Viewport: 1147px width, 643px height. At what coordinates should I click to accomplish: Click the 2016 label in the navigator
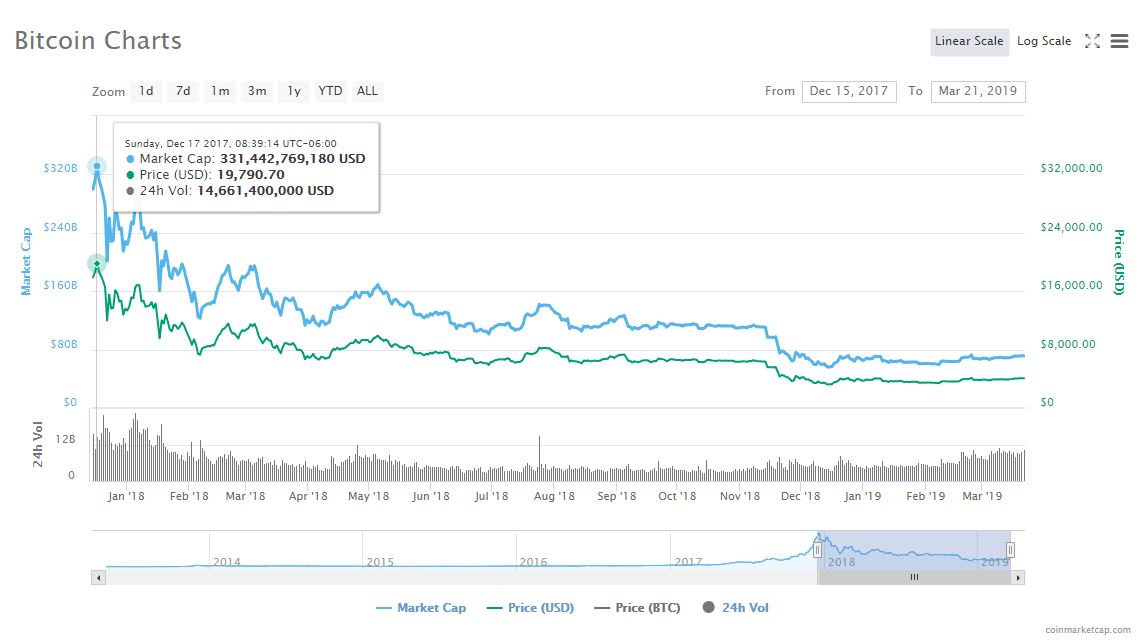[533, 562]
